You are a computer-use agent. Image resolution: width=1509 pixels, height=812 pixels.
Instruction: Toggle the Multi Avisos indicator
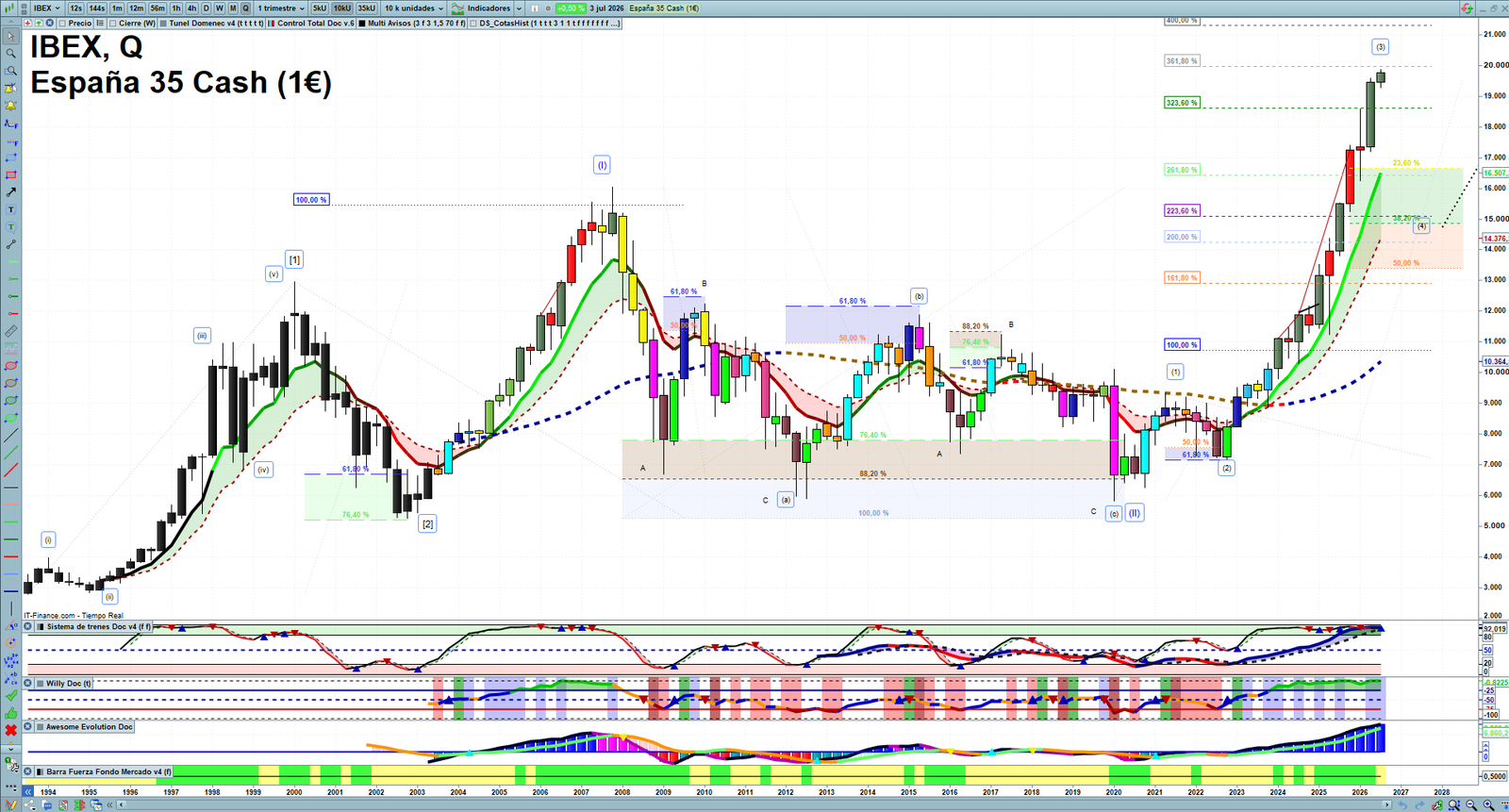click(412, 23)
